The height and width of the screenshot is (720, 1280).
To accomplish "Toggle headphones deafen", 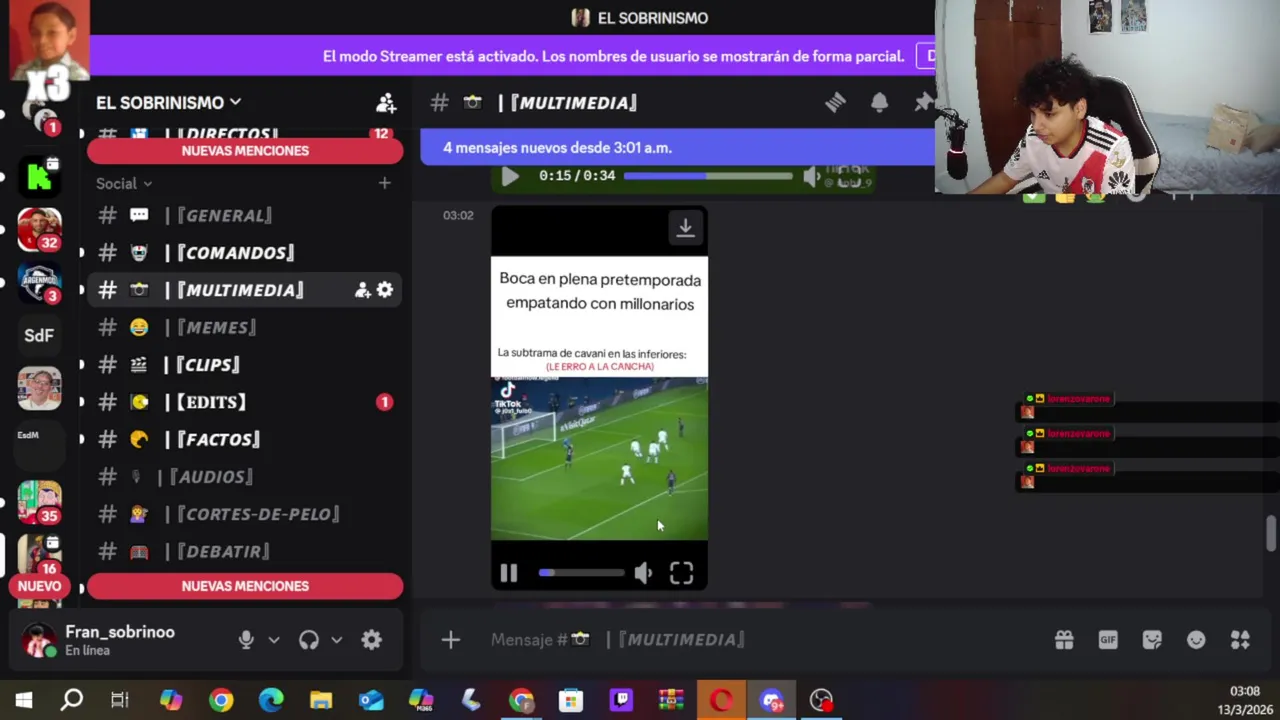I will pos(309,640).
